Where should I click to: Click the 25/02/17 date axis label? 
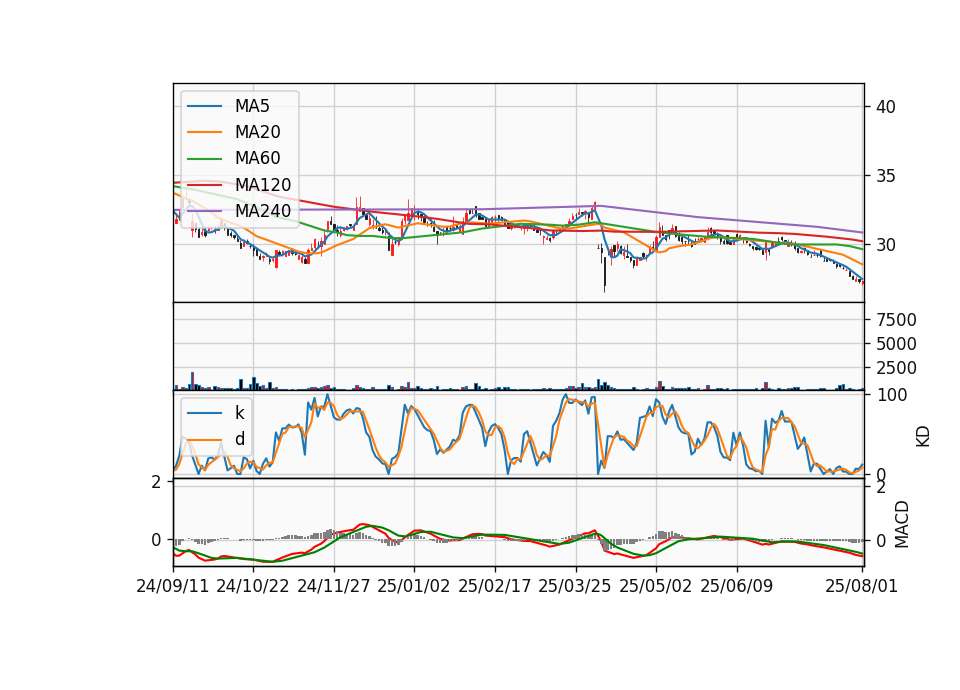click(x=495, y=586)
